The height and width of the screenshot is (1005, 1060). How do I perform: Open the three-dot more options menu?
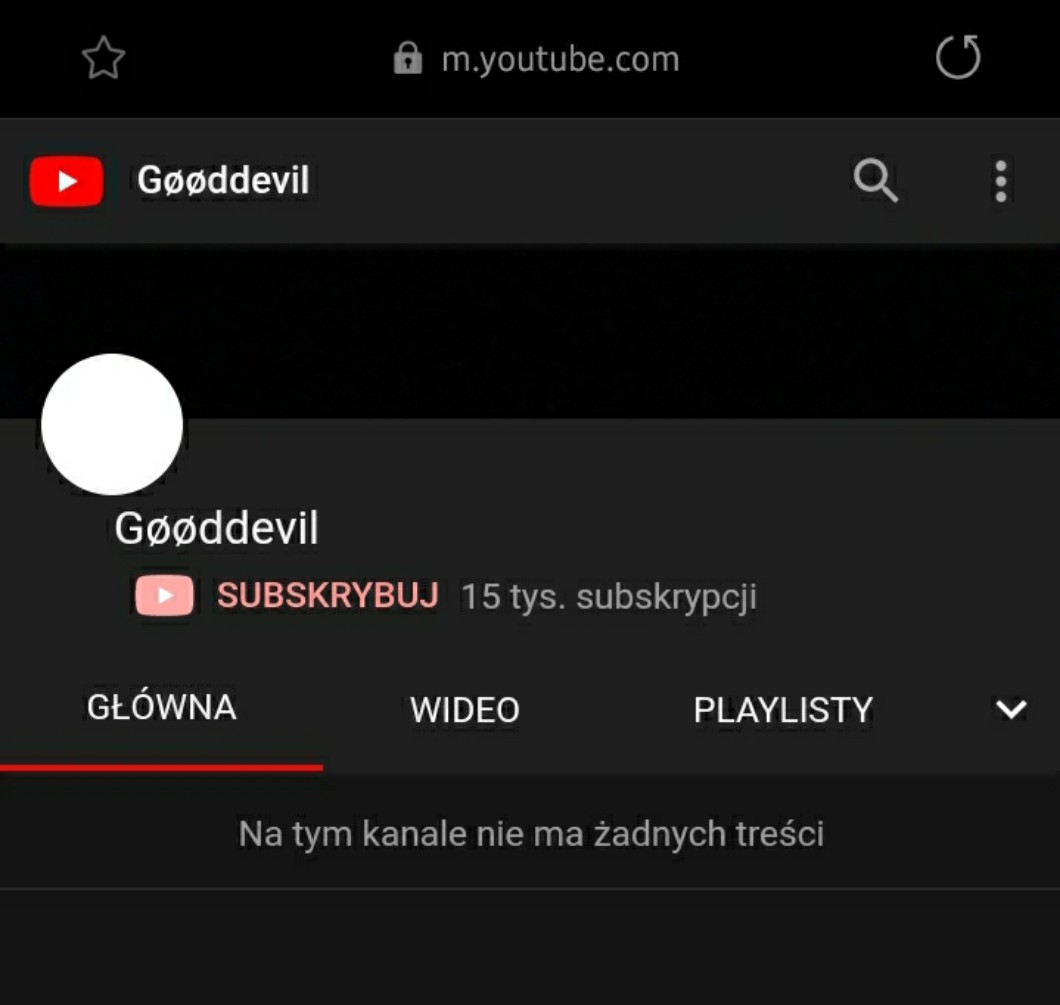[x=1001, y=181]
